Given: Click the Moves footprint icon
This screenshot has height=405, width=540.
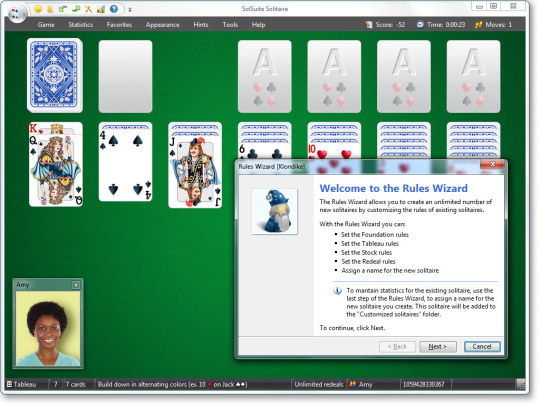Looking at the screenshot, I should (478, 25).
